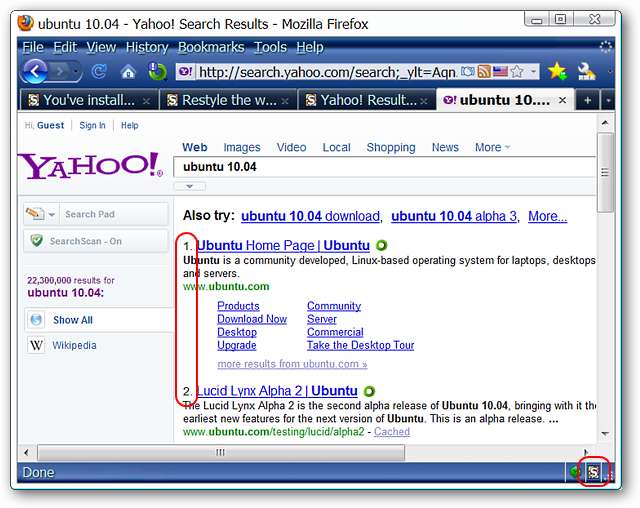The width and height of the screenshot is (640, 508).
Task: Click the Yahoo search box with "ubuntu 10.04"
Action: pyautogui.click(x=384, y=167)
